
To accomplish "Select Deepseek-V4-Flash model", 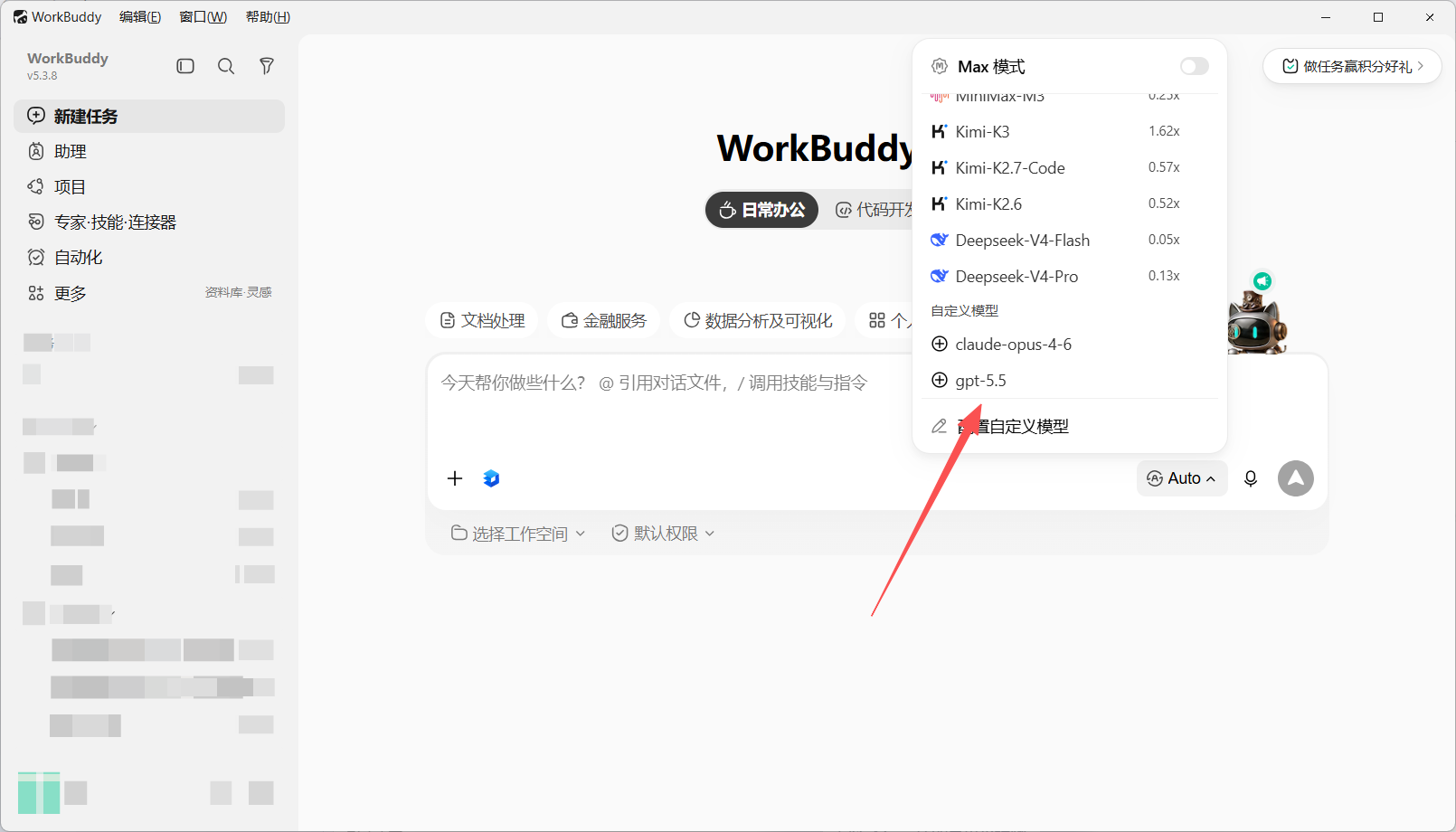I will [x=1070, y=240].
